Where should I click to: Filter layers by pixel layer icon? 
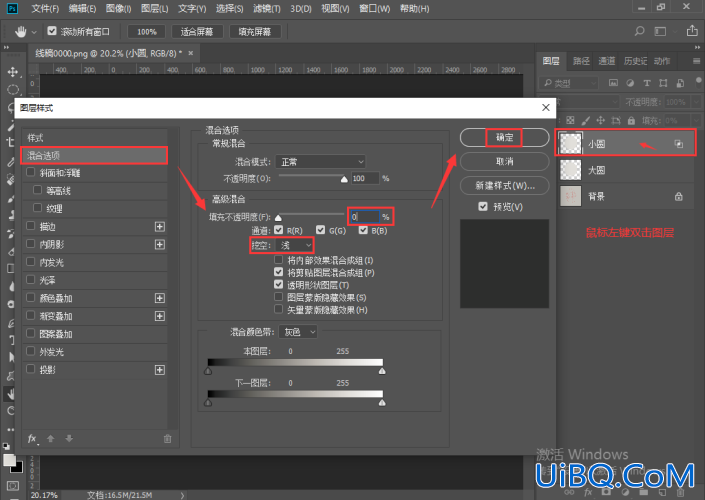pos(613,83)
